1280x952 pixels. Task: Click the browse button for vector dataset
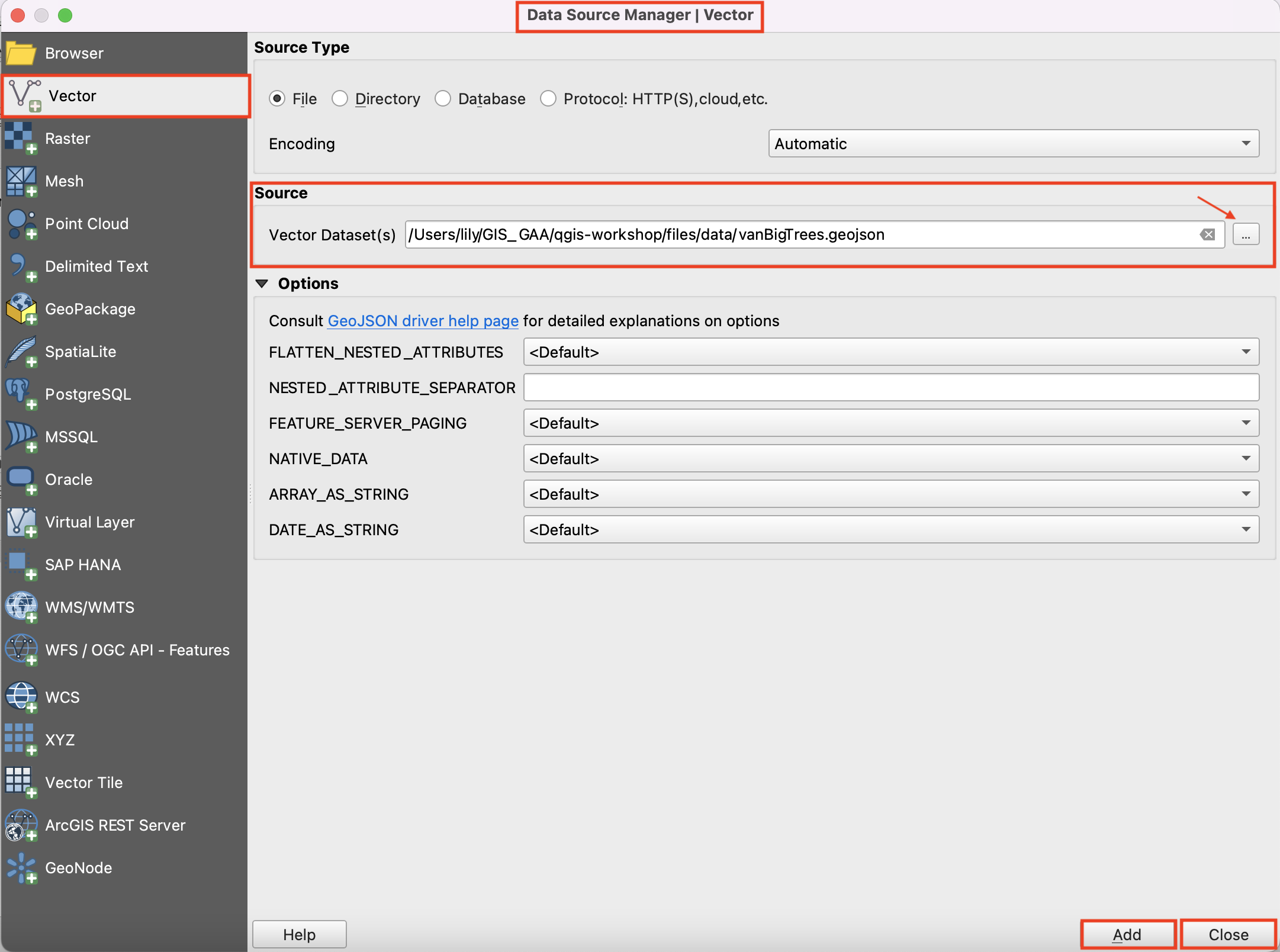[1246, 234]
